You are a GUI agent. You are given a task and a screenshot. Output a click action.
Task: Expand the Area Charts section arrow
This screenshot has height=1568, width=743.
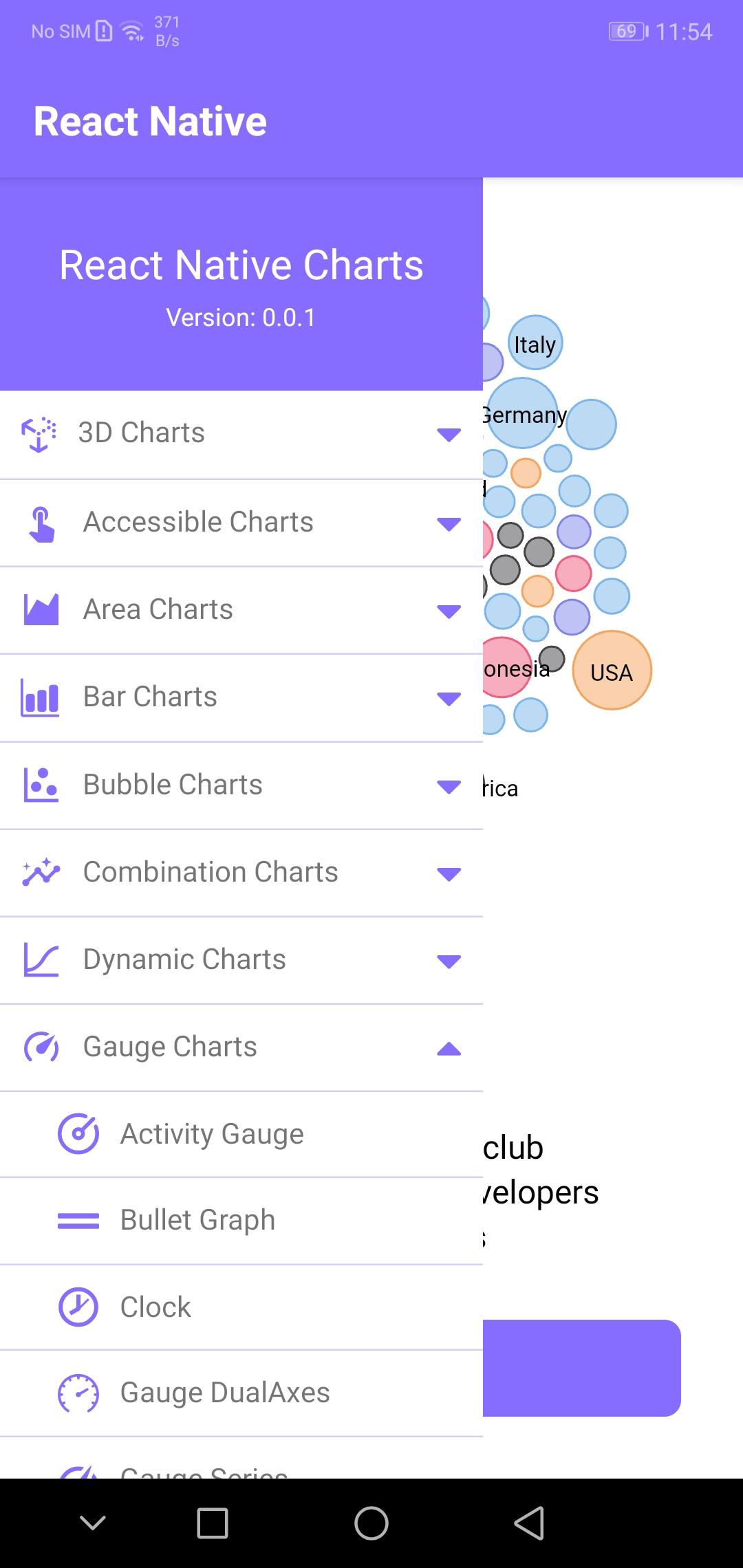(x=449, y=611)
